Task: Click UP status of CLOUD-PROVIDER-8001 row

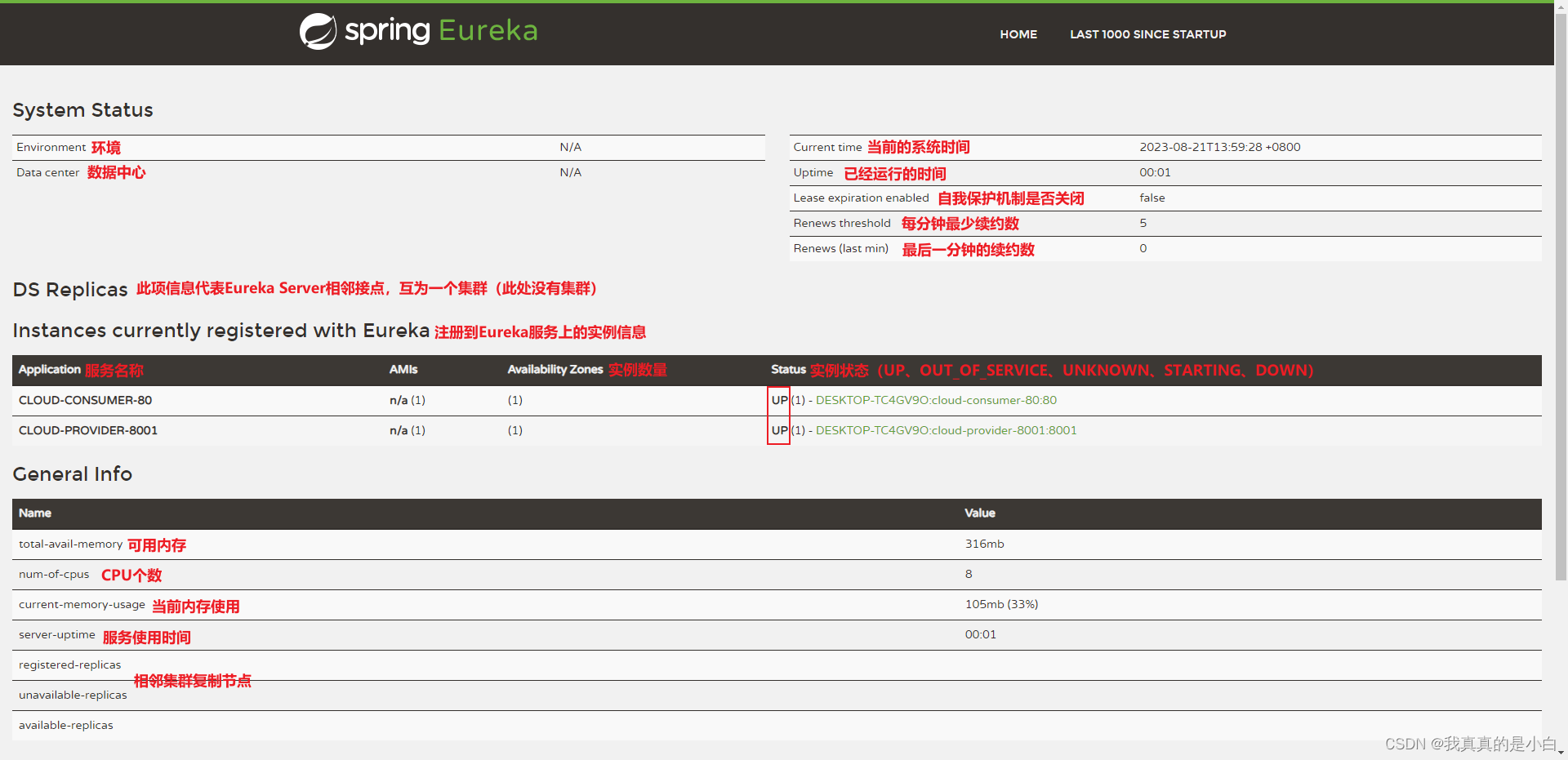Action: pyautogui.click(x=780, y=430)
